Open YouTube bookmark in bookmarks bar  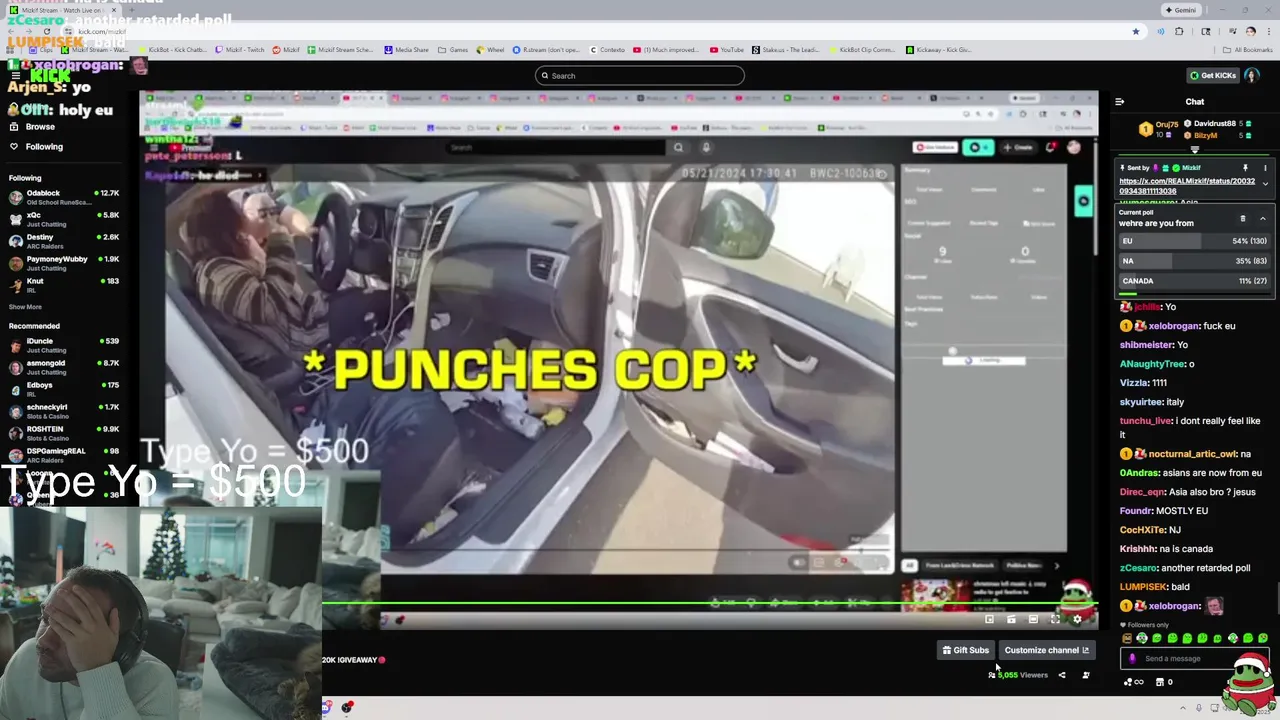point(727,50)
